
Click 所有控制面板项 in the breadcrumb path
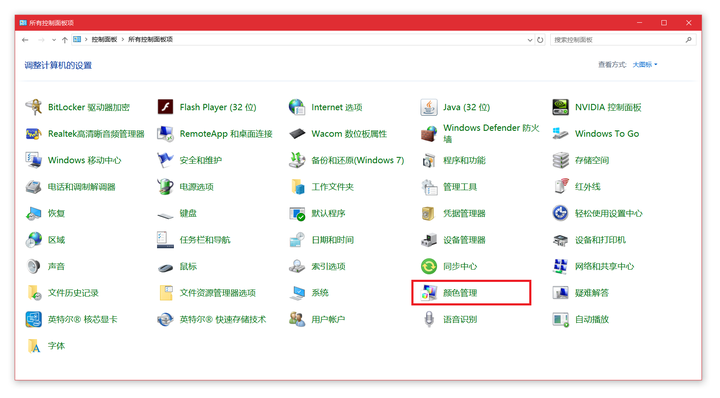click(150, 40)
